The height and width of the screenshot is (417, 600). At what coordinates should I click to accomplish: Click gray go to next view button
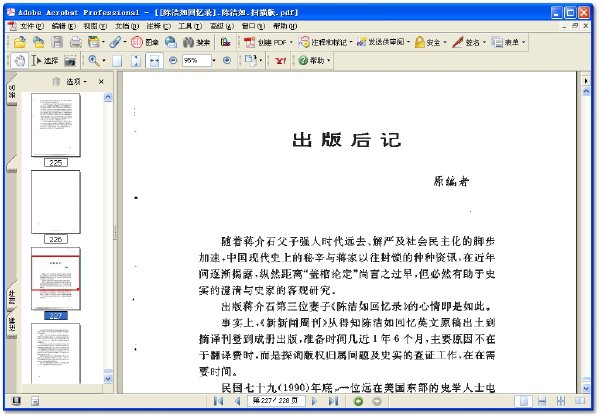tap(377, 401)
